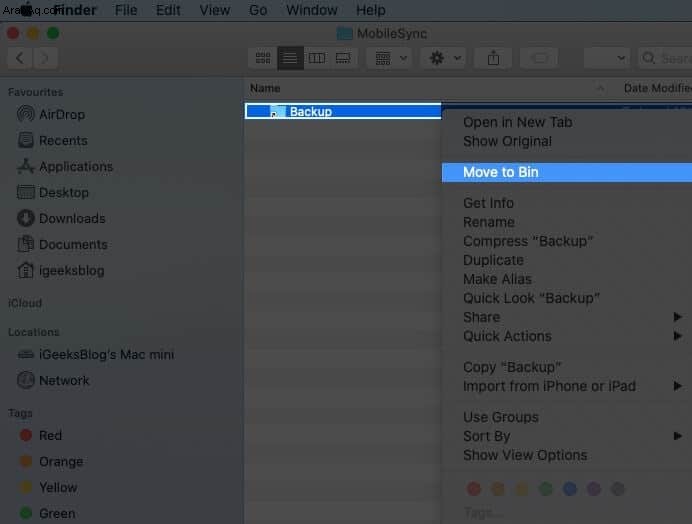The width and height of the screenshot is (692, 524).
Task: Expand the Share submenu
Action: [567, 317]
